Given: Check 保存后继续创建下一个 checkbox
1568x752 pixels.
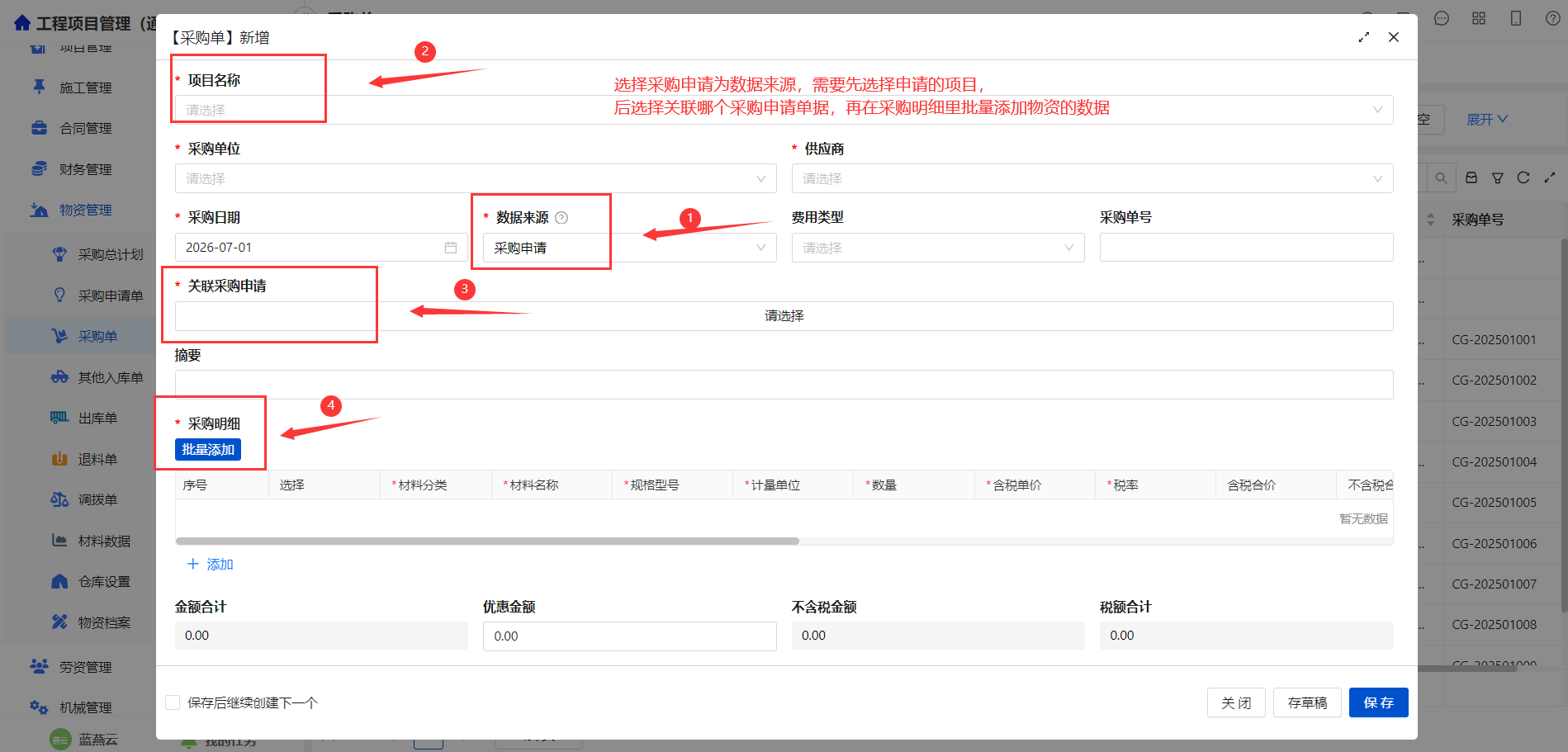Looking at the screenshot, I should 173,702.
